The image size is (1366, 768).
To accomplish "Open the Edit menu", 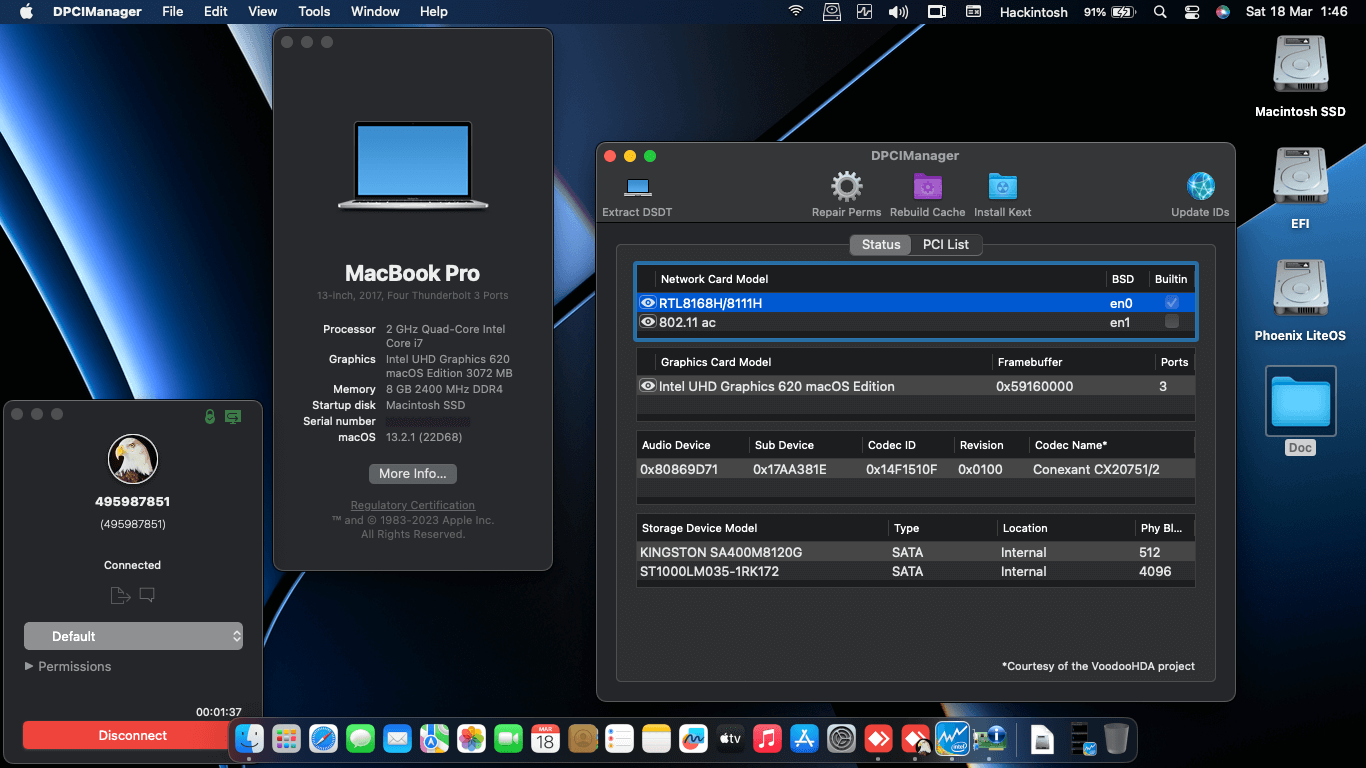I will point(216,12).
